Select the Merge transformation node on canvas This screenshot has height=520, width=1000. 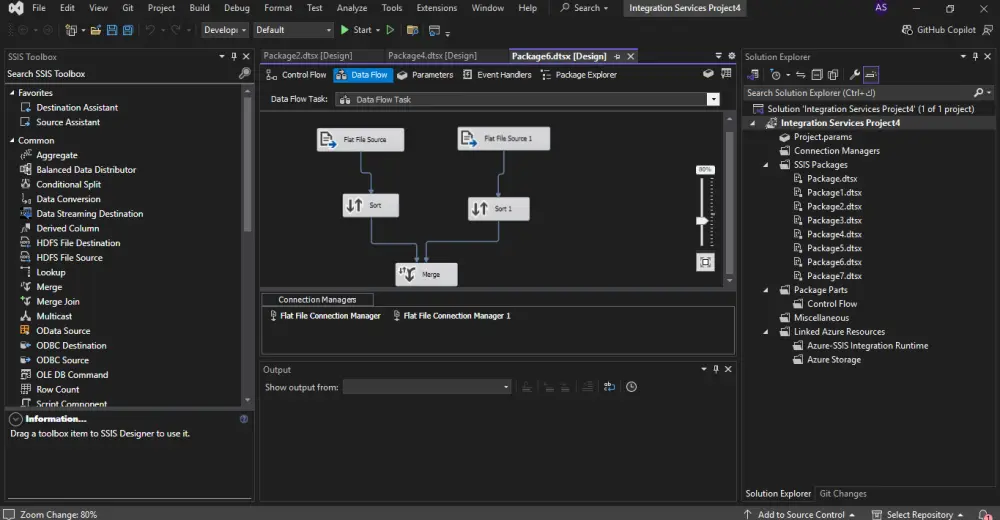pyautogui.click(x=426, y=274)
